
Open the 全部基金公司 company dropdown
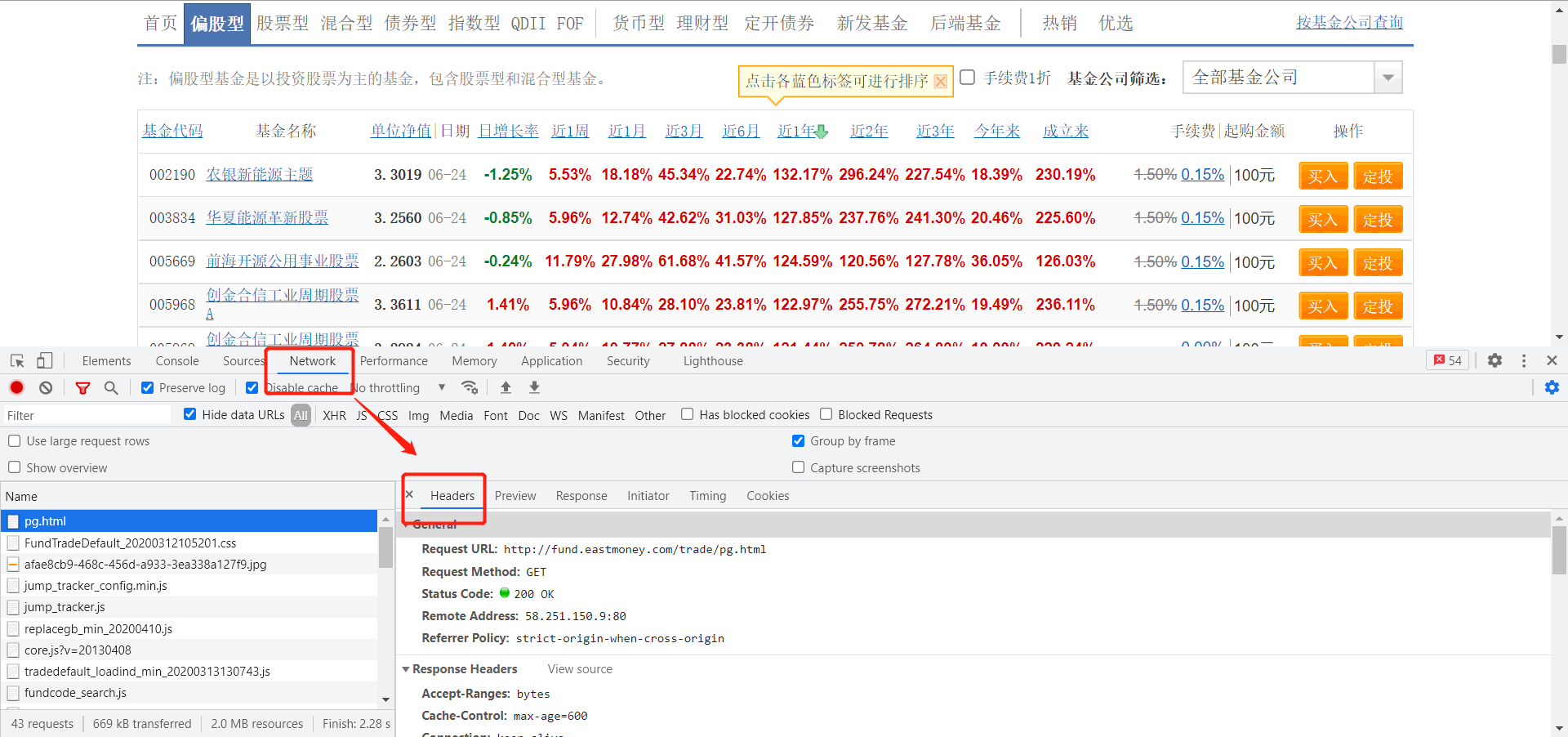[x=1293, y=78]
